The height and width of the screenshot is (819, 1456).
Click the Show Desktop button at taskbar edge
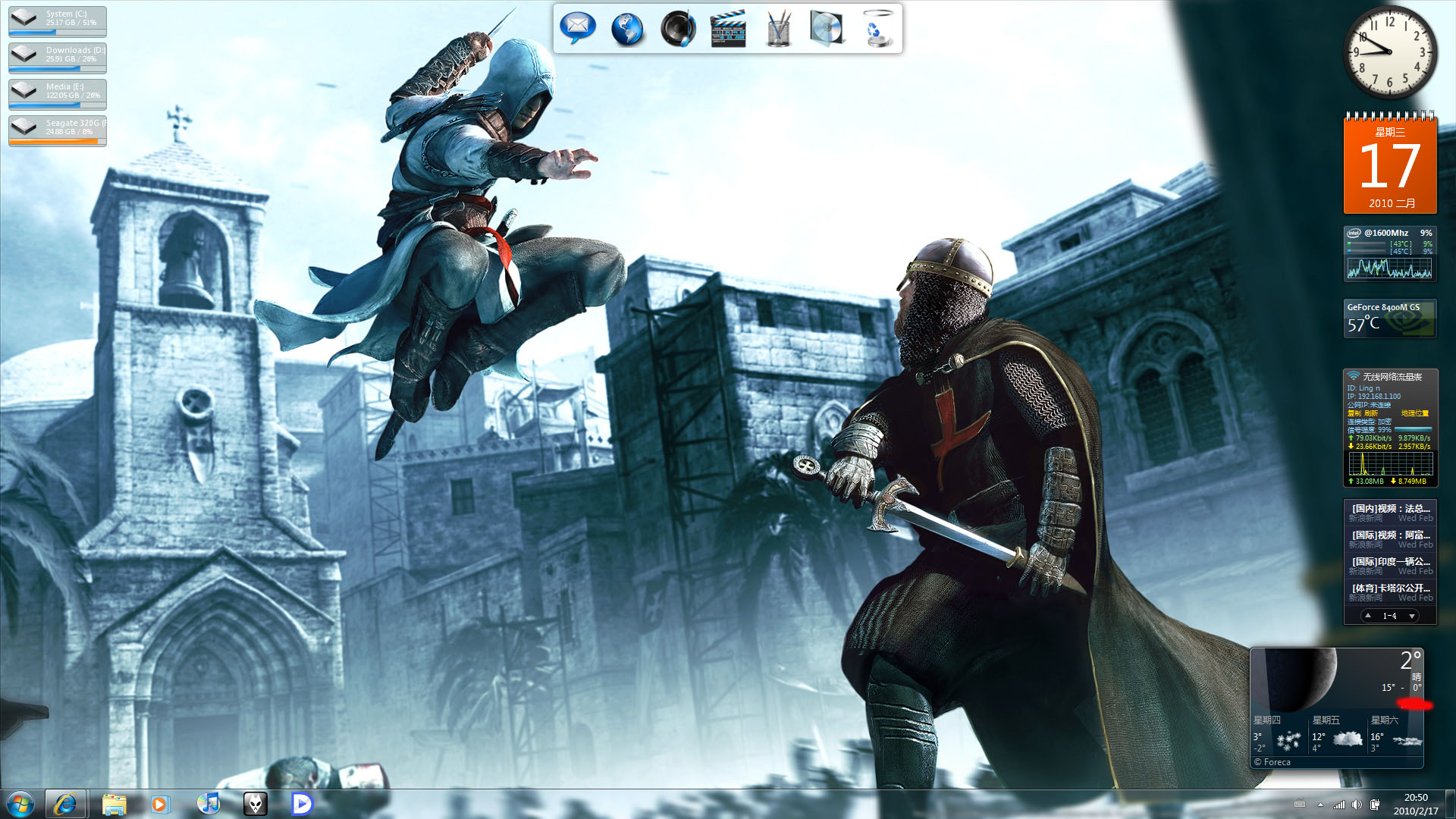(x=1451, y=804)
